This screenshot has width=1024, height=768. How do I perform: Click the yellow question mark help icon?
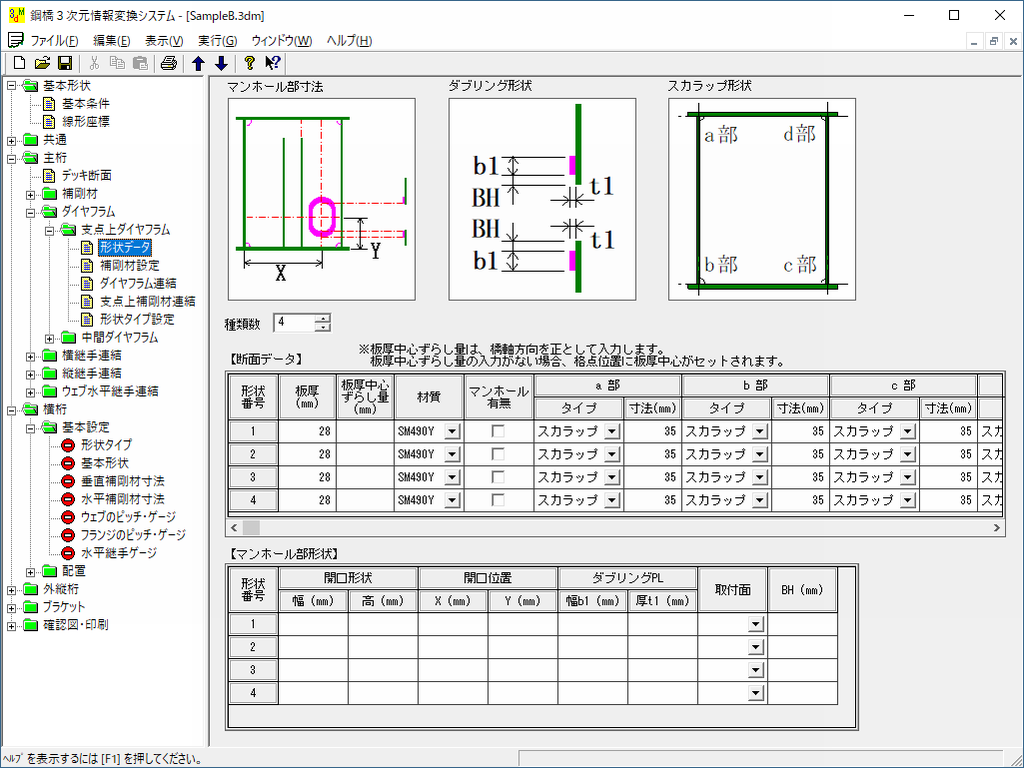(250, 63)
